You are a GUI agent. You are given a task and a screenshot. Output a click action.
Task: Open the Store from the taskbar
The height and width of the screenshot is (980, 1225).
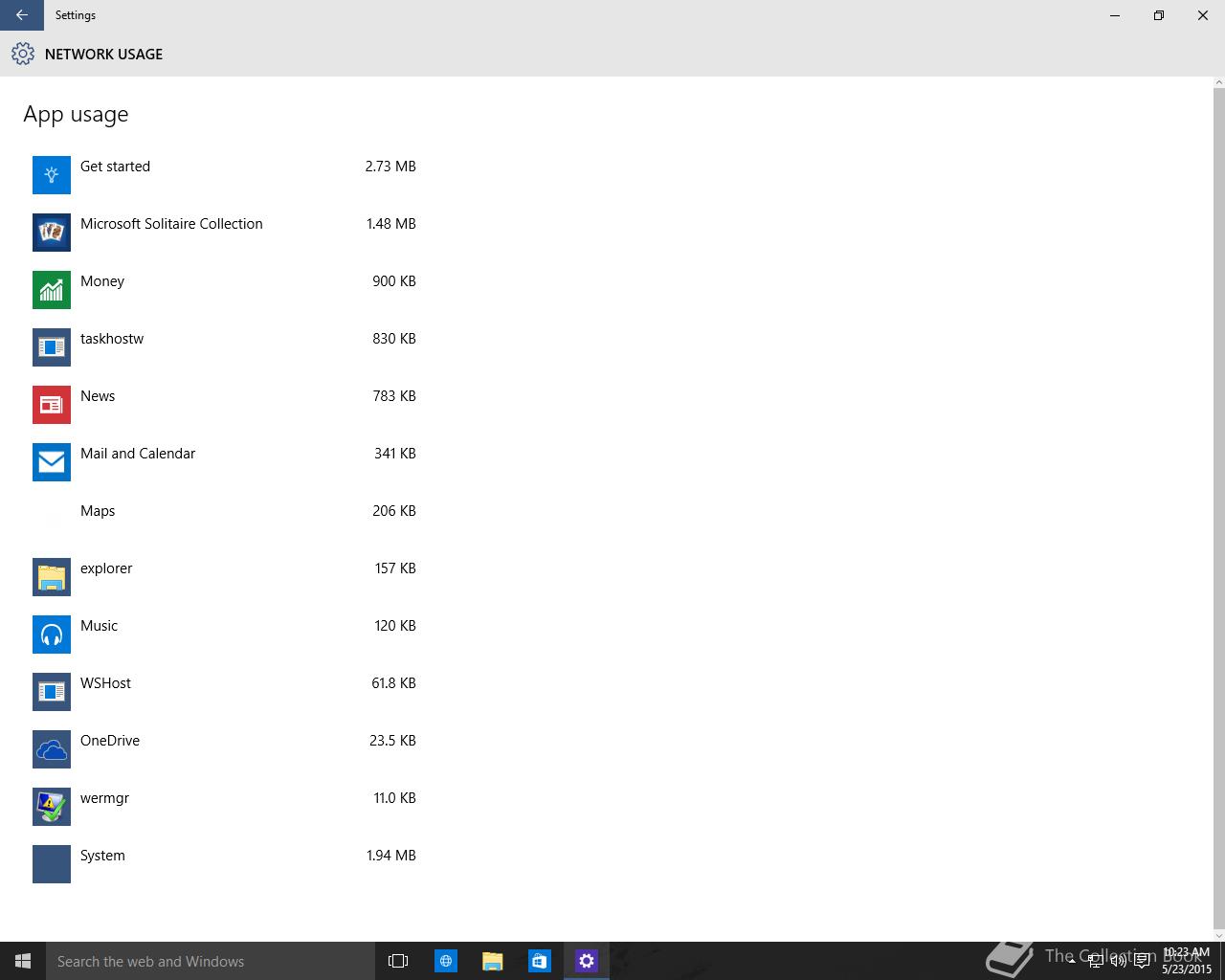click(x=540, y=961)
